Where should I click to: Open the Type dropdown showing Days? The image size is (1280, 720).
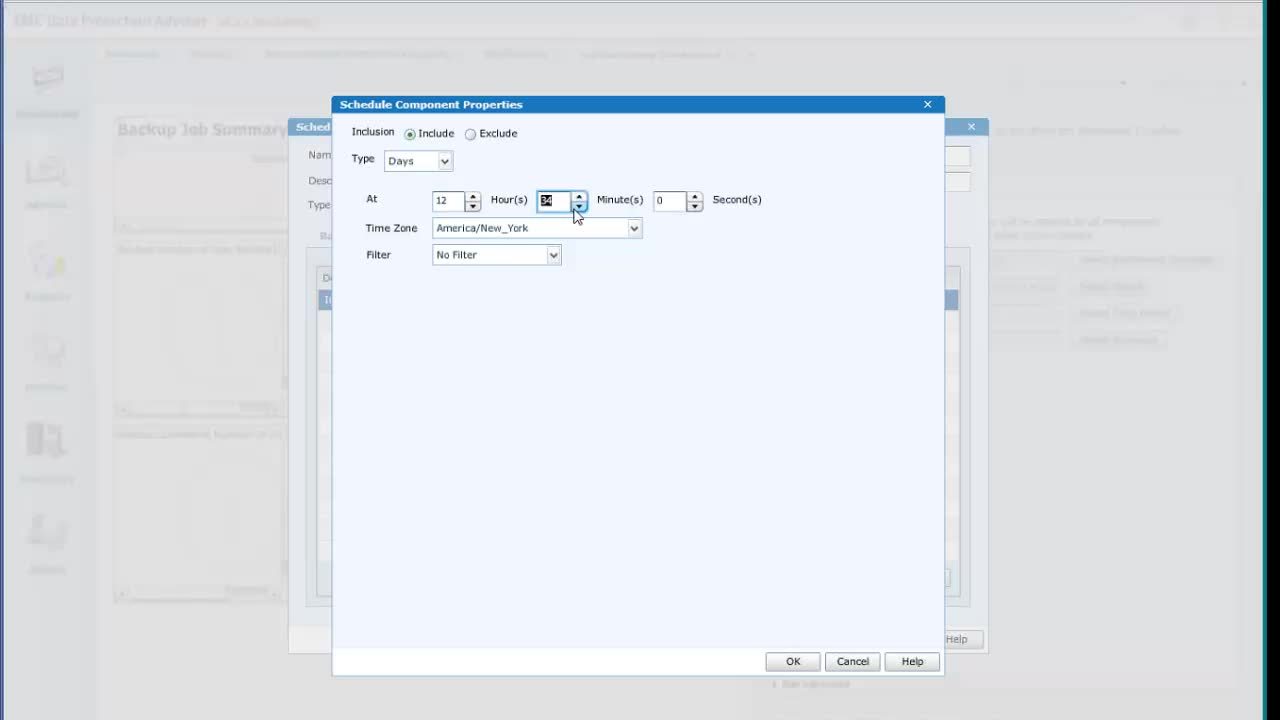(x=418, y=161)
